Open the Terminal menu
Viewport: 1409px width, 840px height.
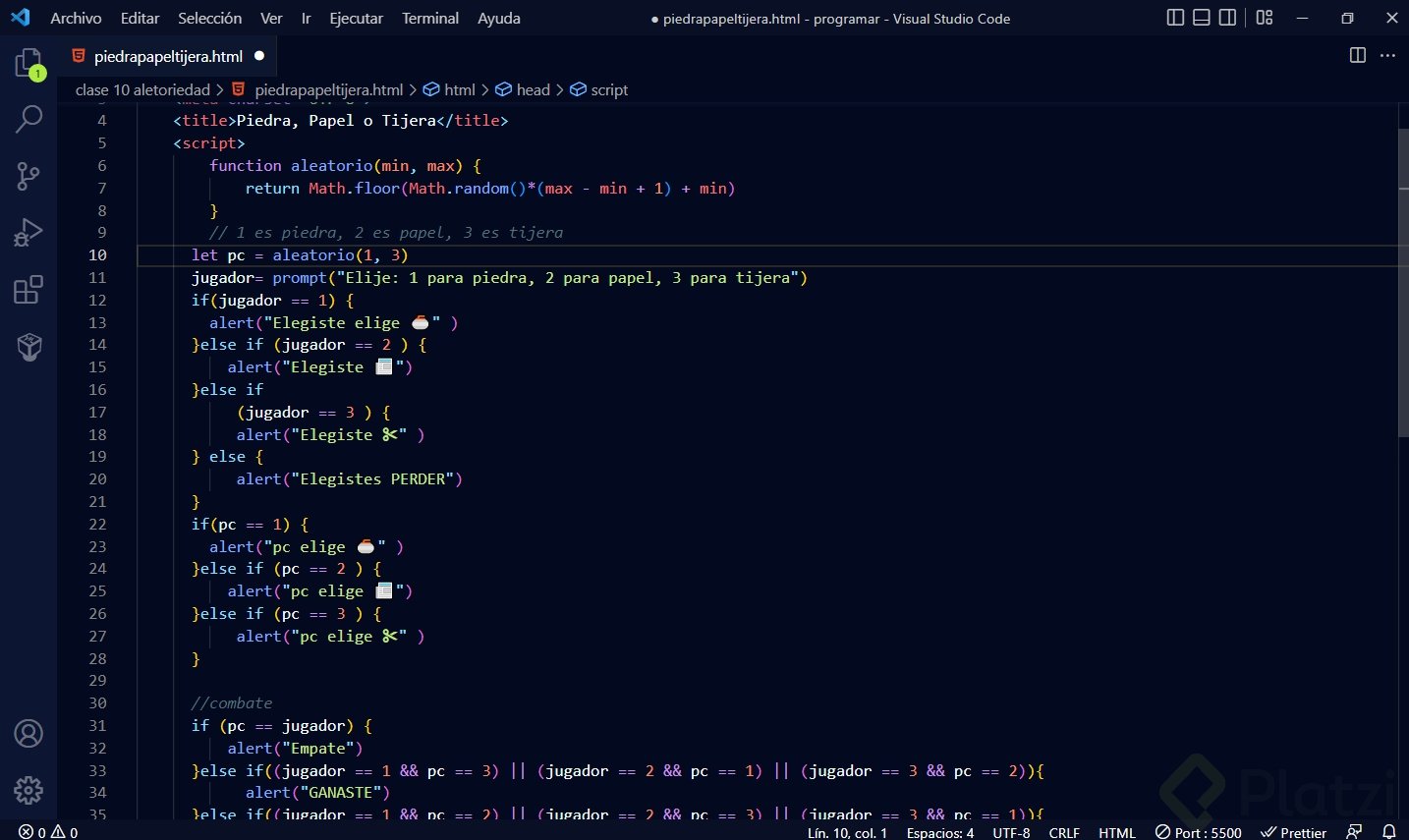(x=430, y=18)
